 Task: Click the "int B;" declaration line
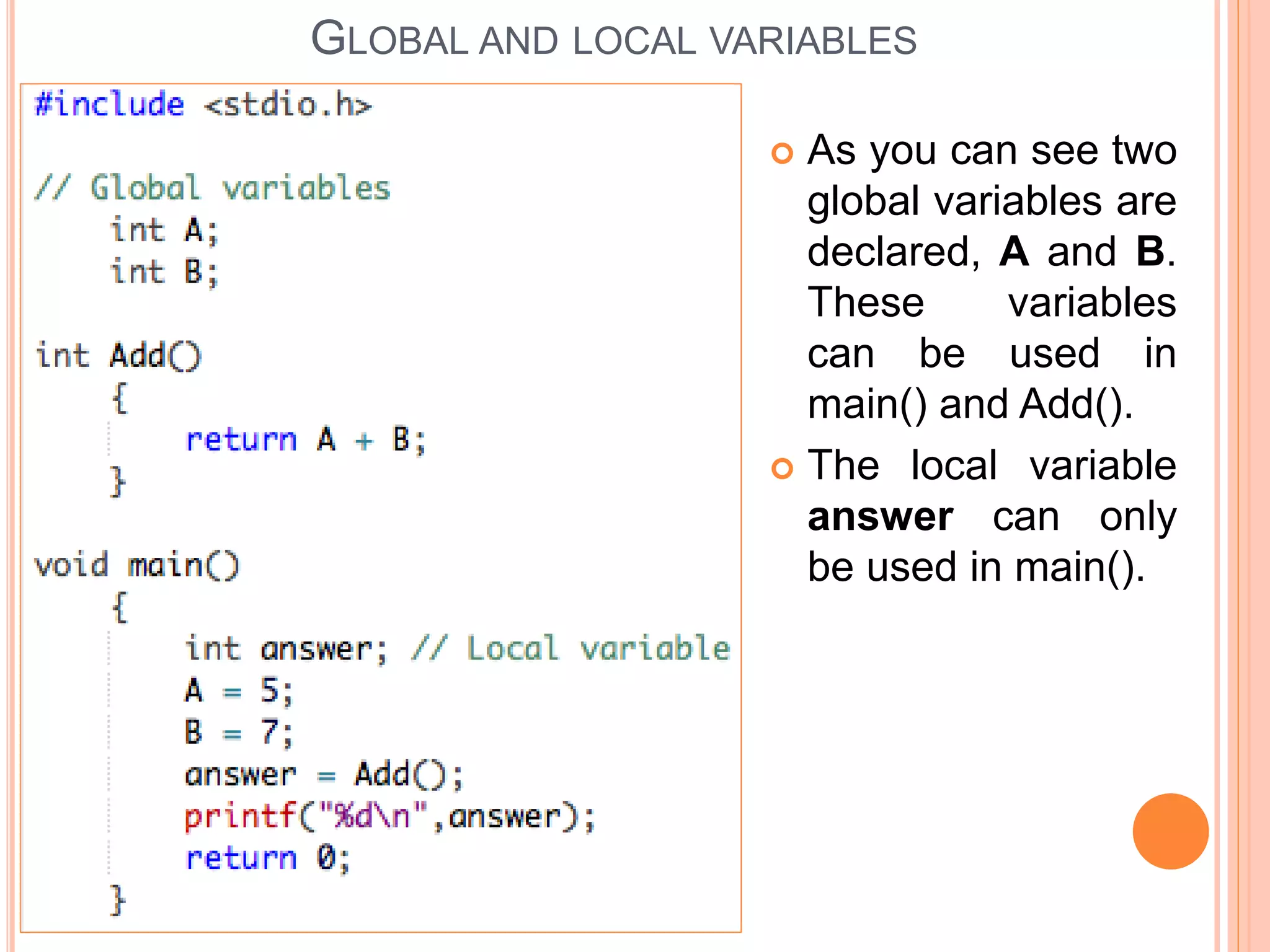(x=164, y=273)
